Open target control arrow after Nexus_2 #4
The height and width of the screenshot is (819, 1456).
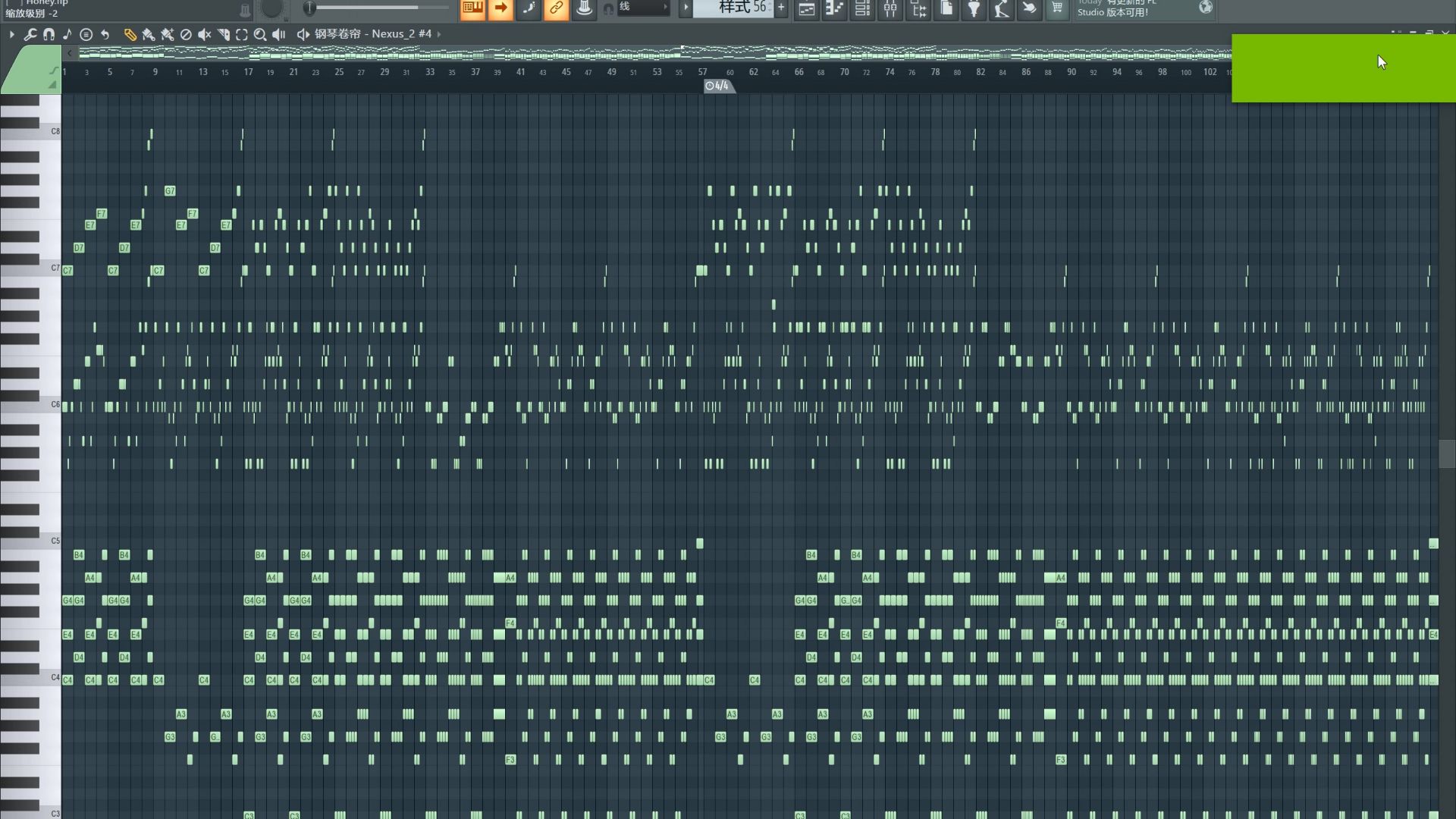(439, 34)
